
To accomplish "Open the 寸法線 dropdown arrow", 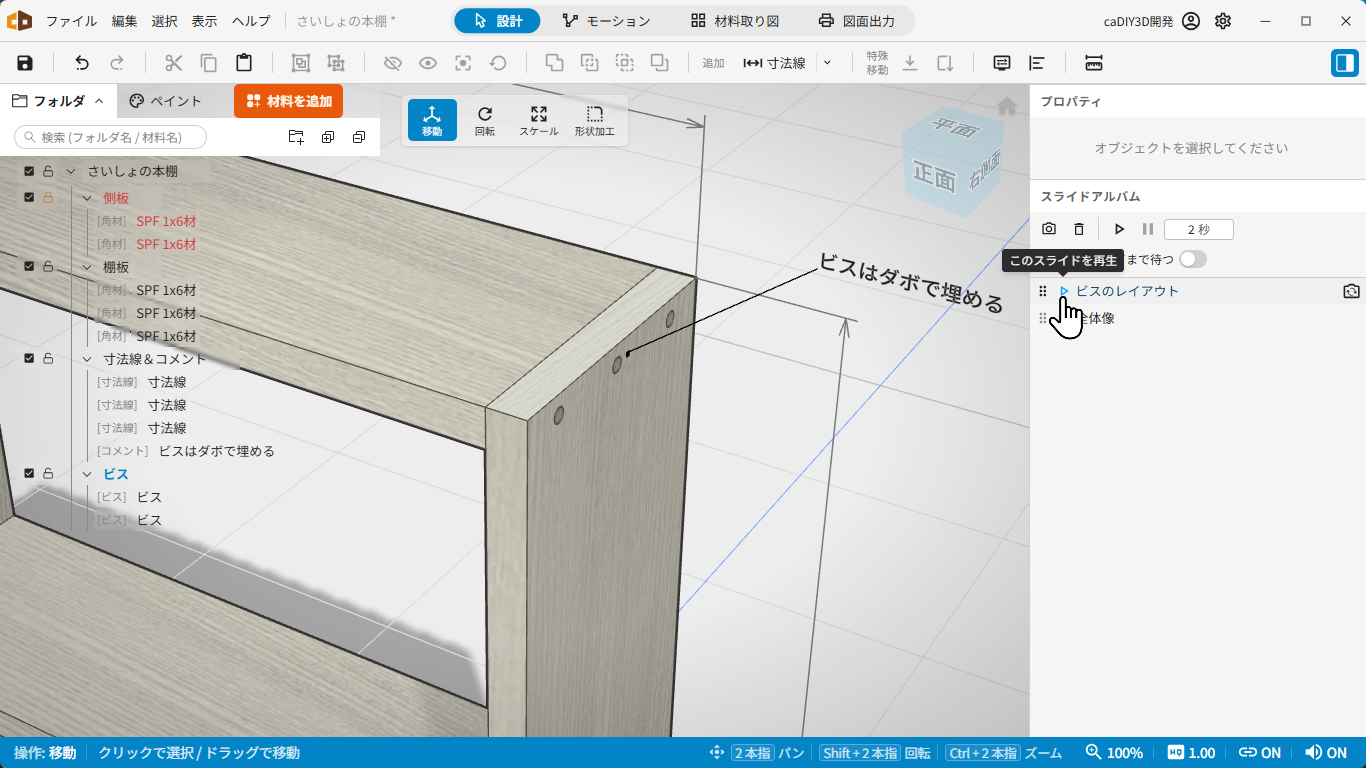I will tap(827, 63).
